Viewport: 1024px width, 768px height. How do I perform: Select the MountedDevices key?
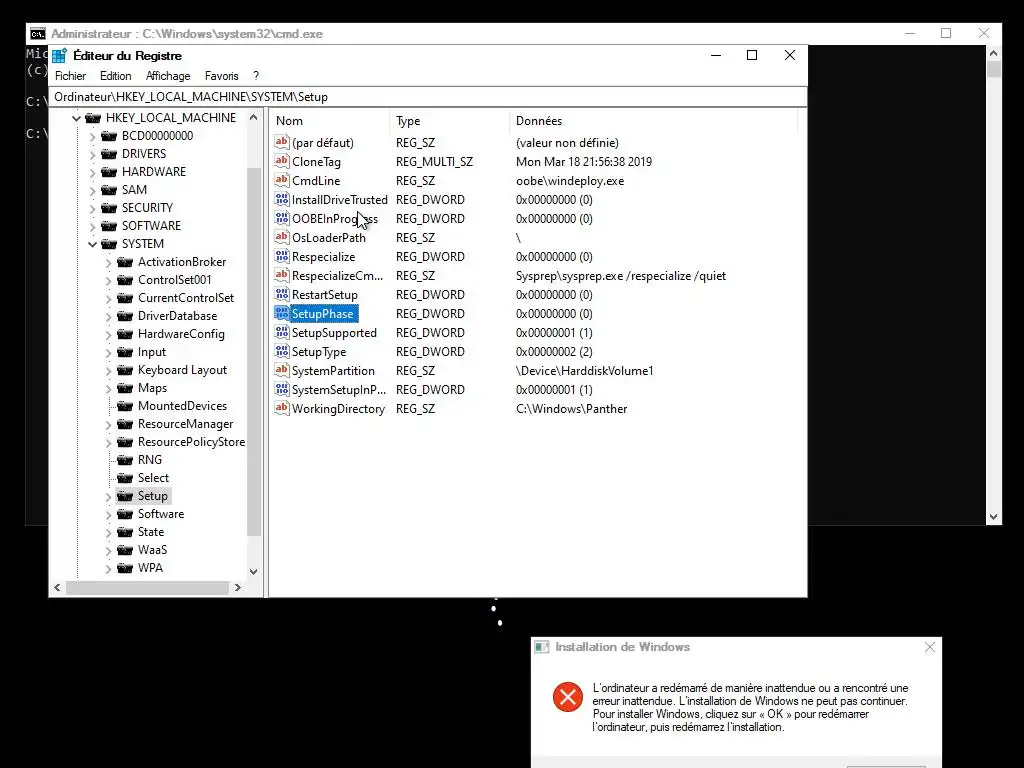coord(182,406)
